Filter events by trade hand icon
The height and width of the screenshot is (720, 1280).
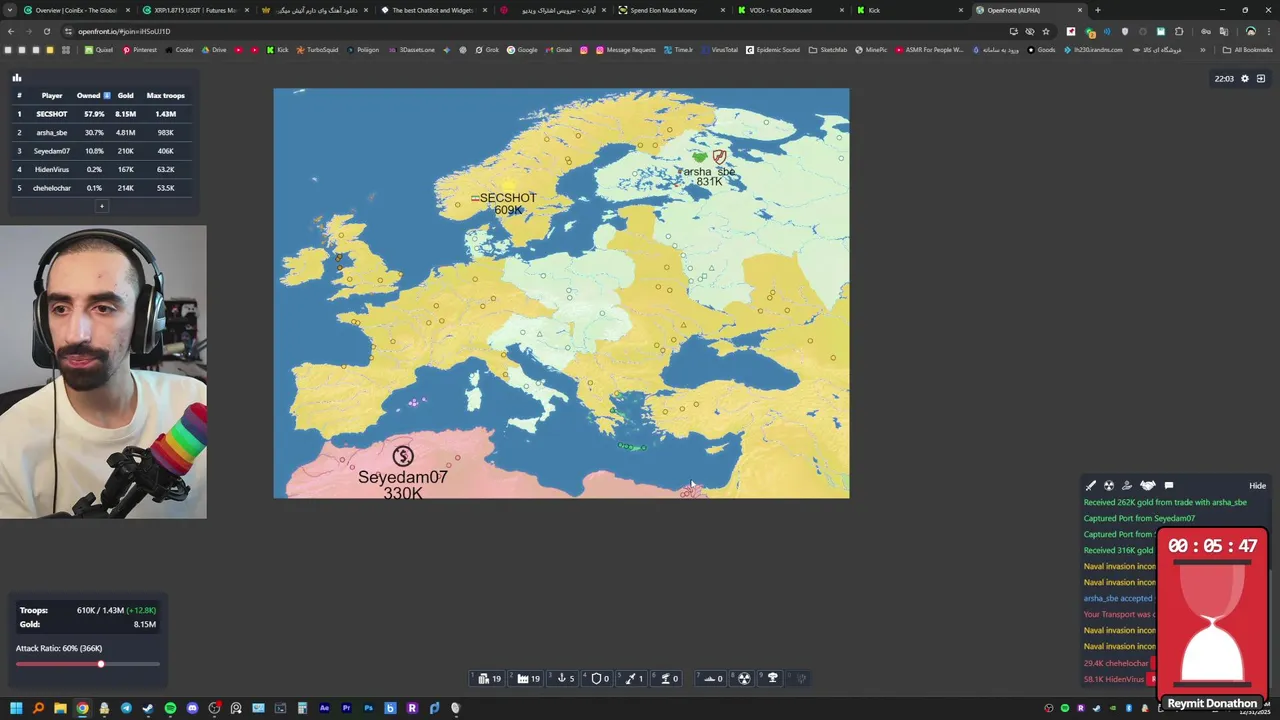click(1127, 485)
